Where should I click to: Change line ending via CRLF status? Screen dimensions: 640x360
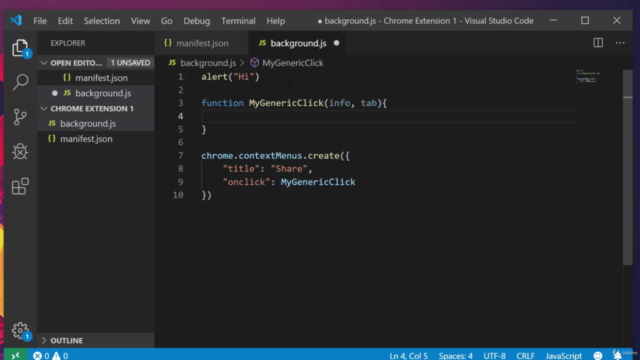click(x=525, y=356)
